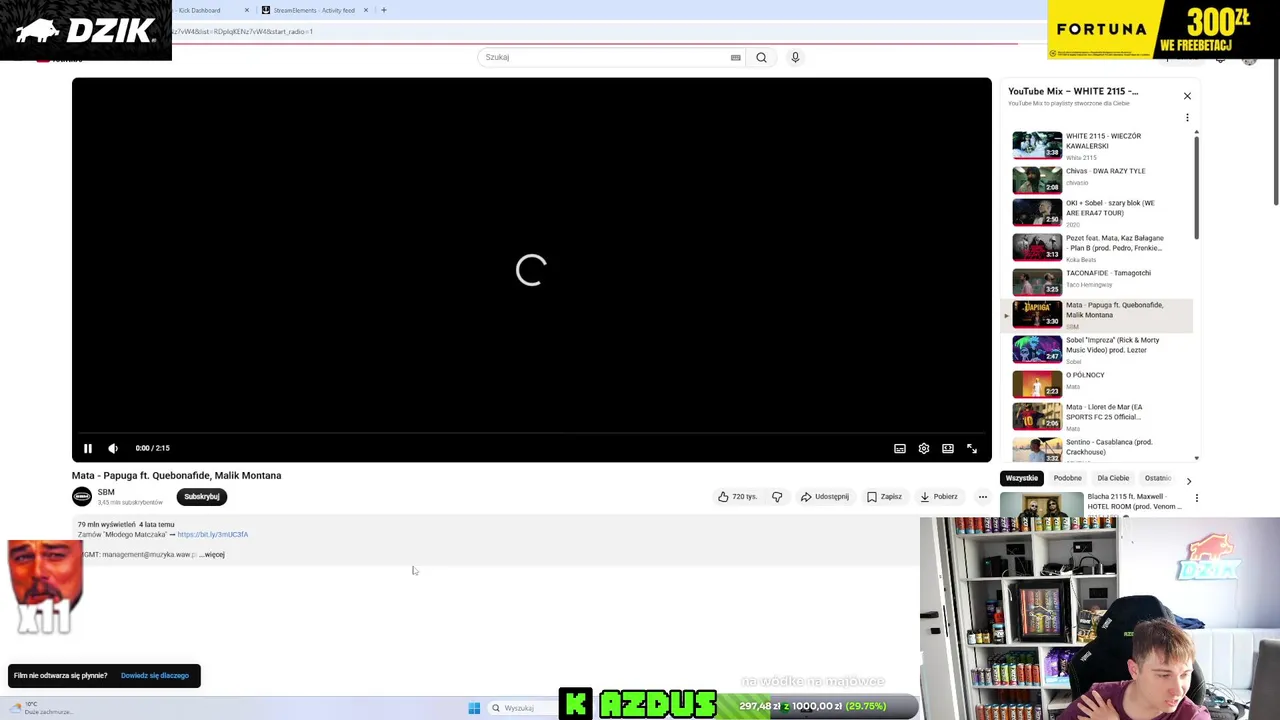Image resolution: width=1280 pixels, height=720 pixels.
Task: Like the video with 720 tys. thumbs up
Action: pyautogui.click(x=738, y=497)
